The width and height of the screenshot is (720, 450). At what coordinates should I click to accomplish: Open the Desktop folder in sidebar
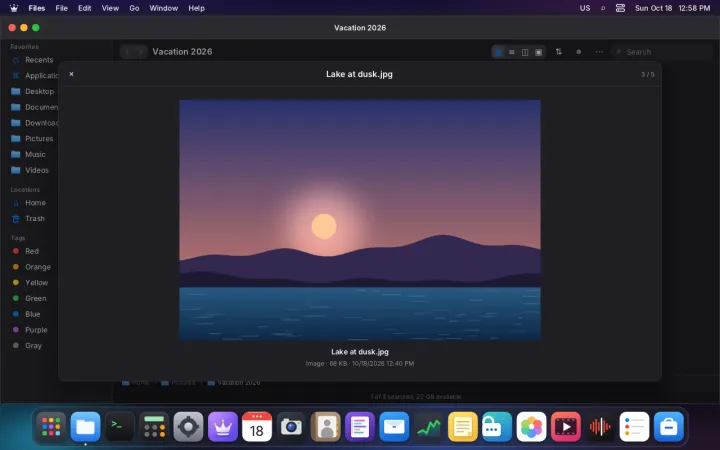(33, 91)
